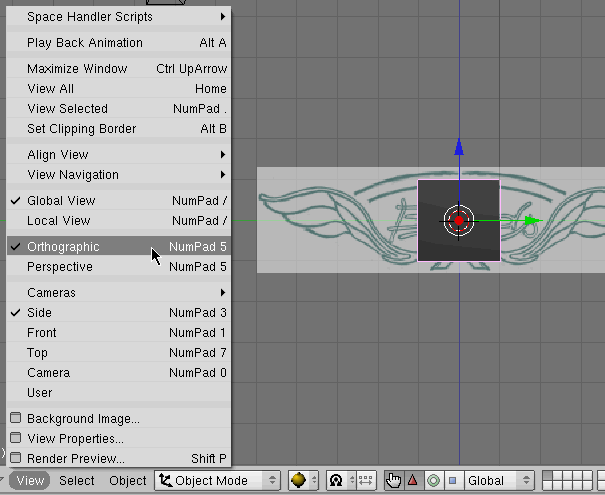Choose View Selected menu entry
Viewport: 605px width, 495px height.
coord(119,109)
